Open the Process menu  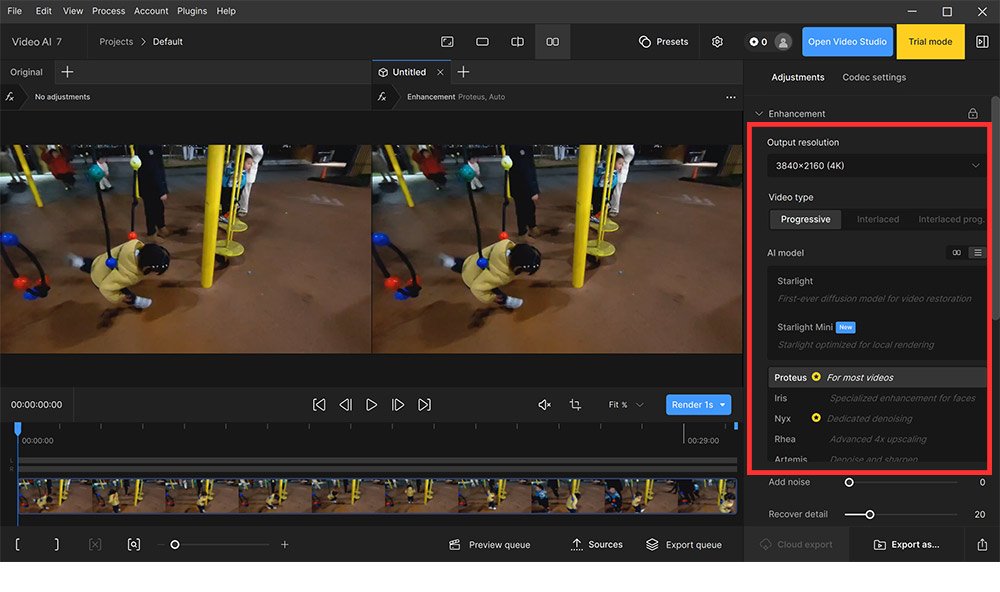(108, 11)
